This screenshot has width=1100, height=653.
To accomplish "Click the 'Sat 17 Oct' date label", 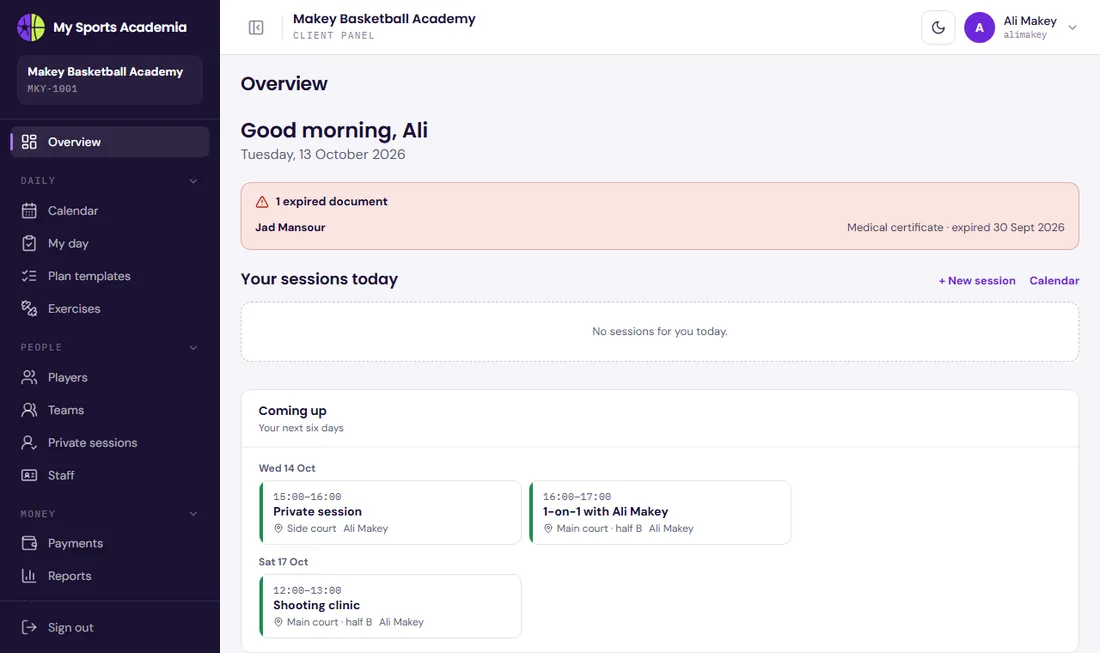I will [283, 562].
